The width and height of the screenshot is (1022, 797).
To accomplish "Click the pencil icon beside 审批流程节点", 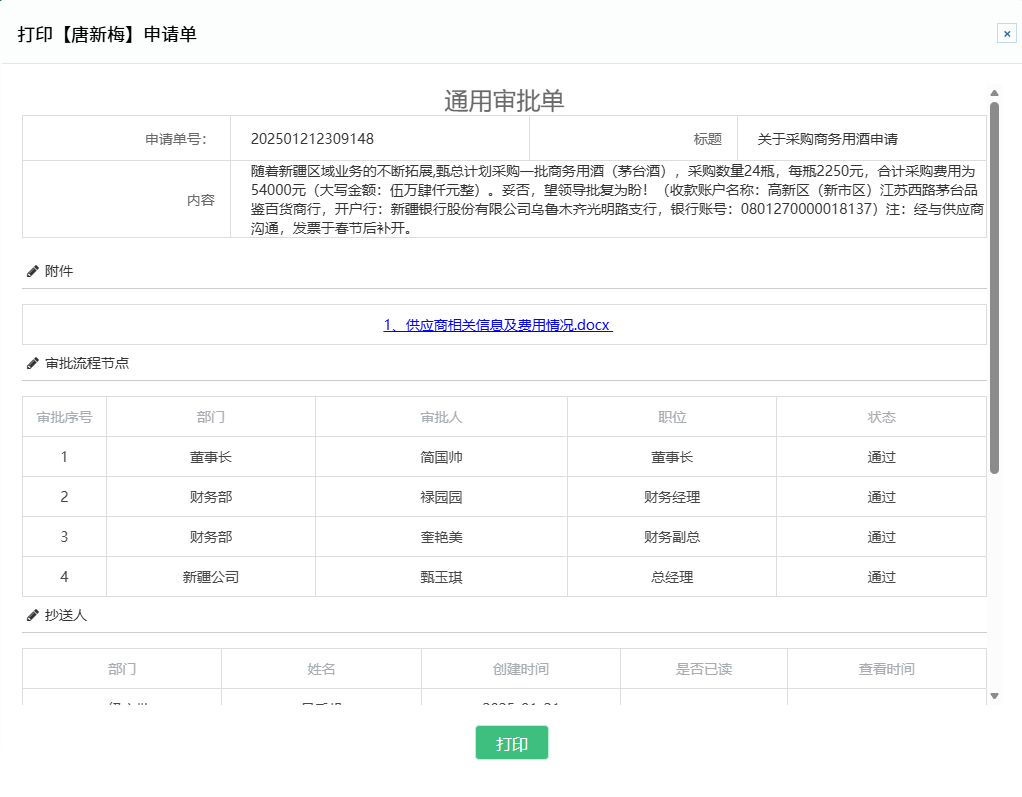I will [33, 363].
